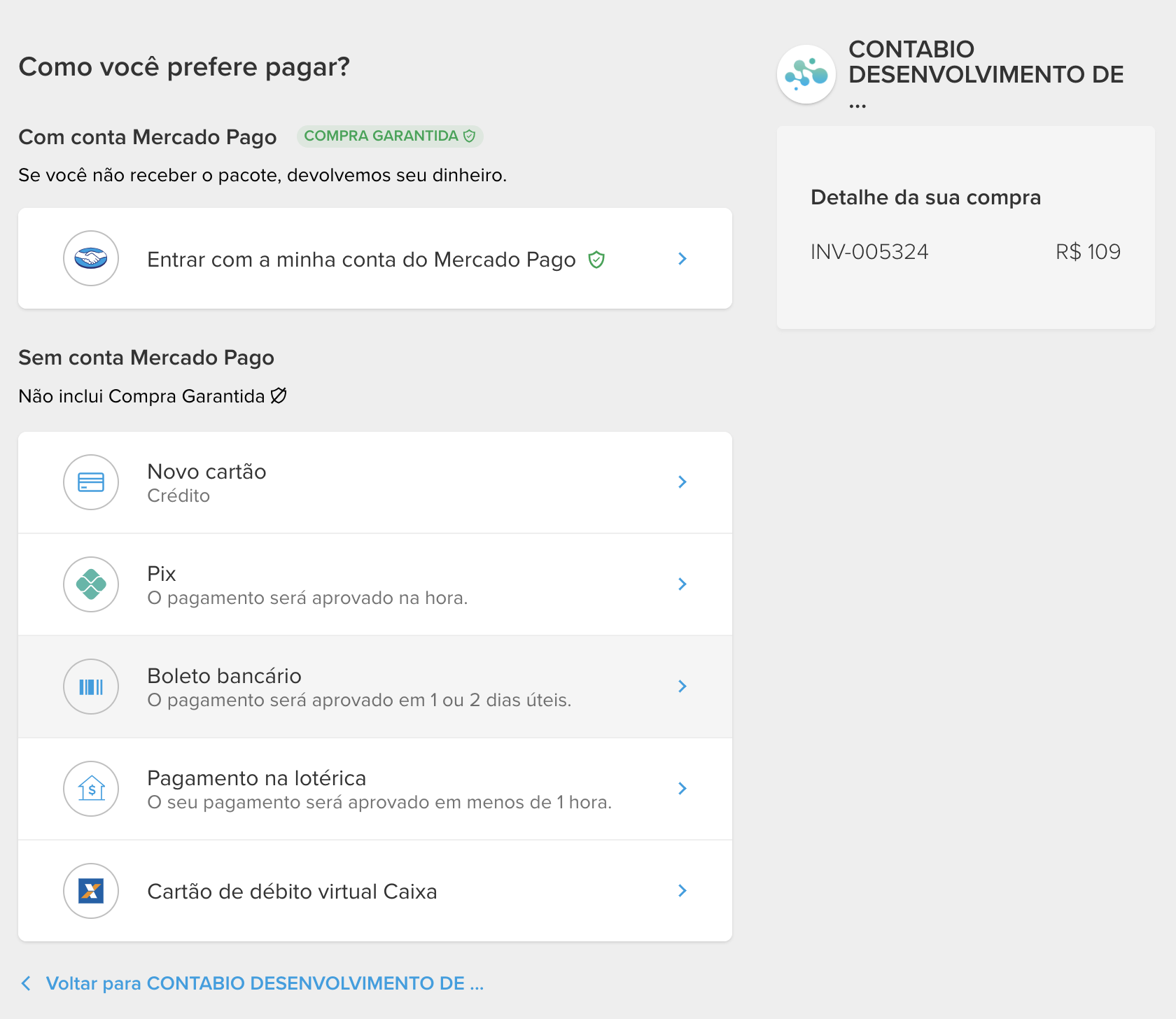1176x1019 pixels.
Task: Click the Caixa logo icon
Action: [91, 891]
